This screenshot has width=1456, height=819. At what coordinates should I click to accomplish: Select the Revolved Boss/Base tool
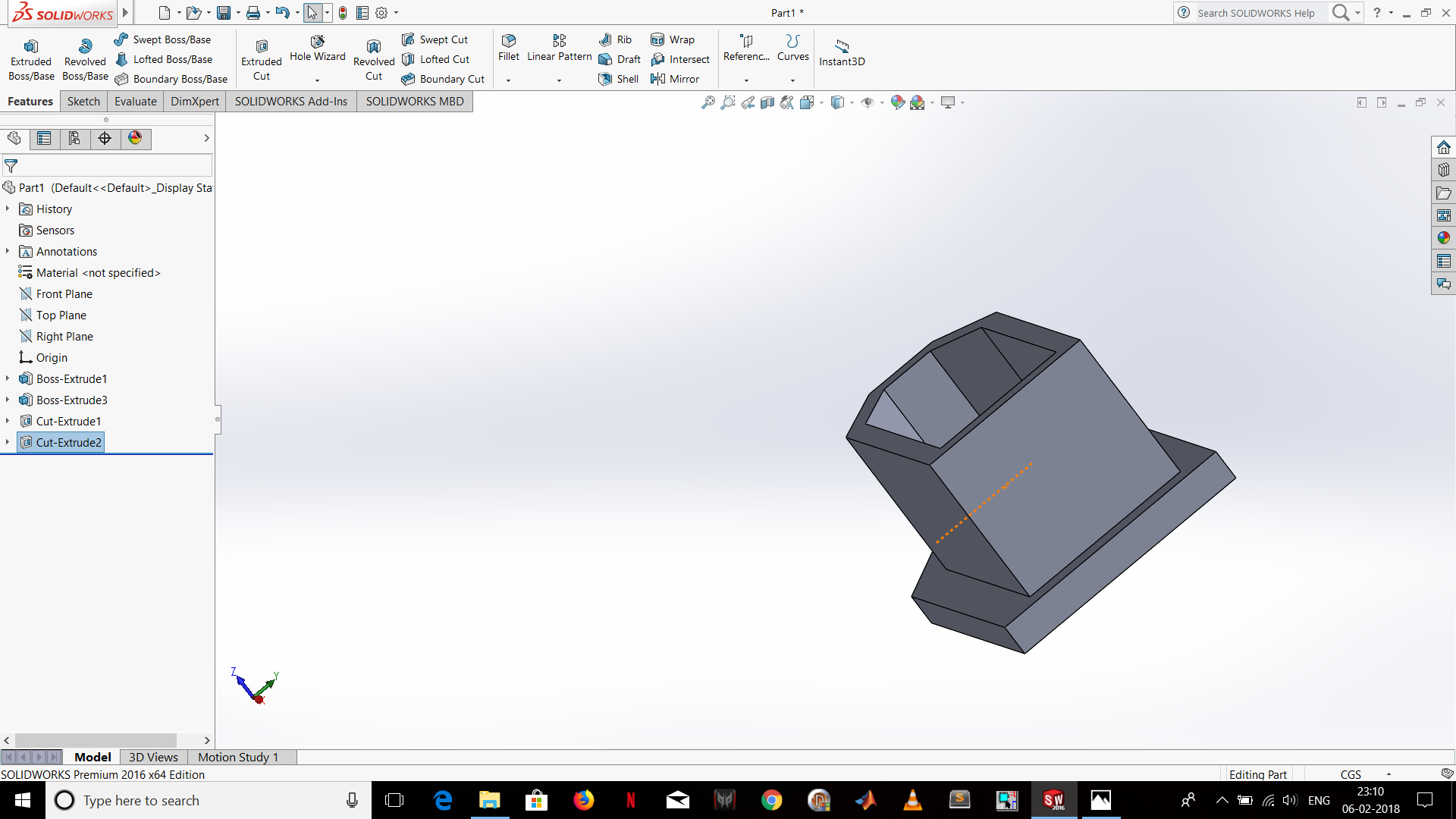point(85,59)
